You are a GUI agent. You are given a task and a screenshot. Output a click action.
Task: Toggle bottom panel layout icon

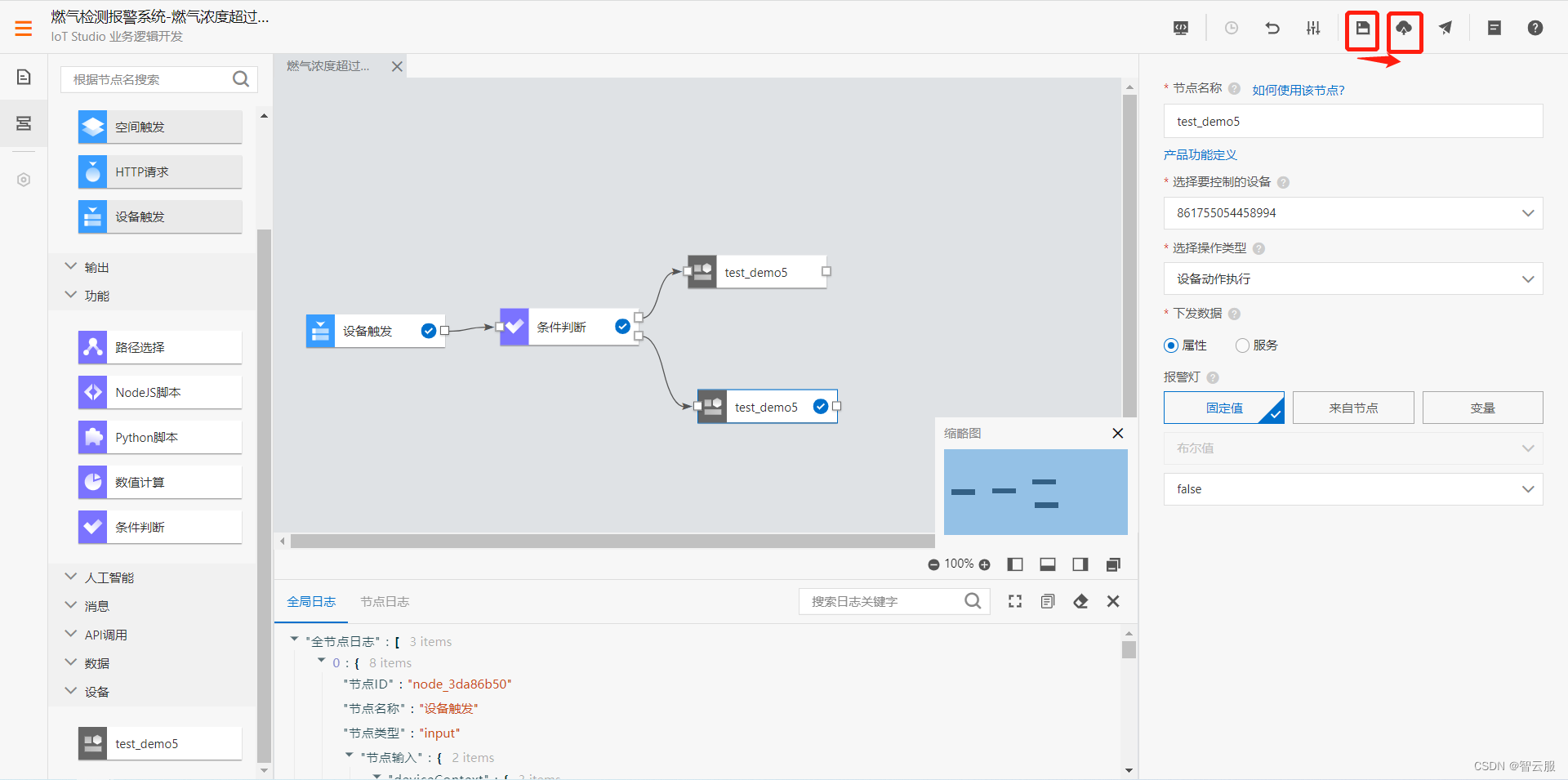[x=1048, y=564]
